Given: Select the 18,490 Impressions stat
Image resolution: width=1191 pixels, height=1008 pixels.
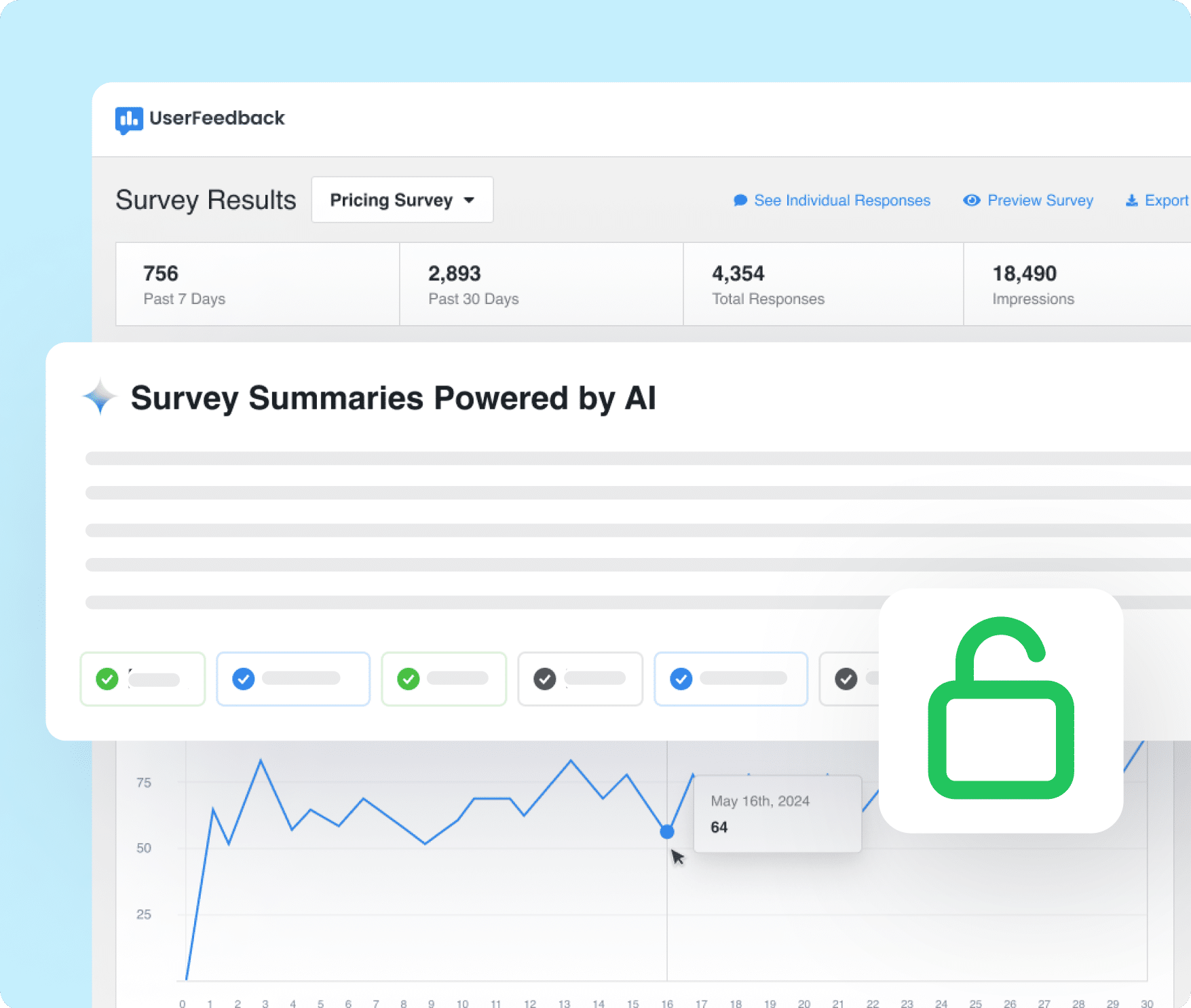Looking at the screenshot, I should (1077, 284).
